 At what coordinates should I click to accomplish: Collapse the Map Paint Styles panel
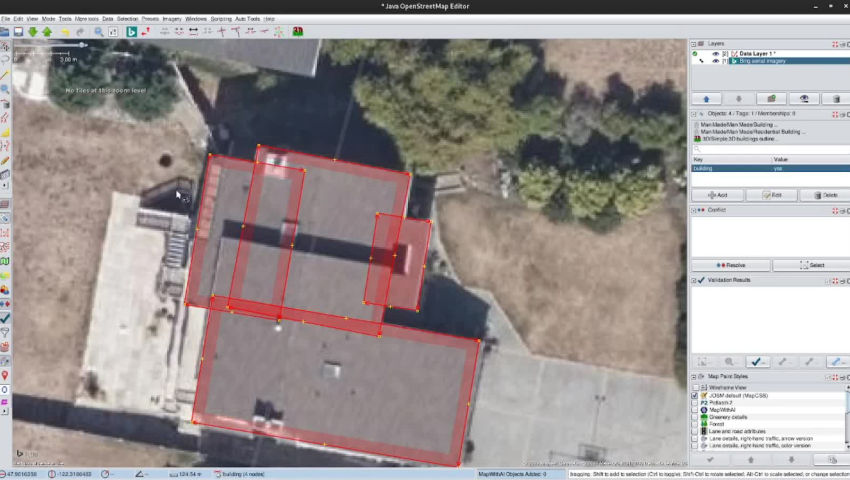(693, 377)
